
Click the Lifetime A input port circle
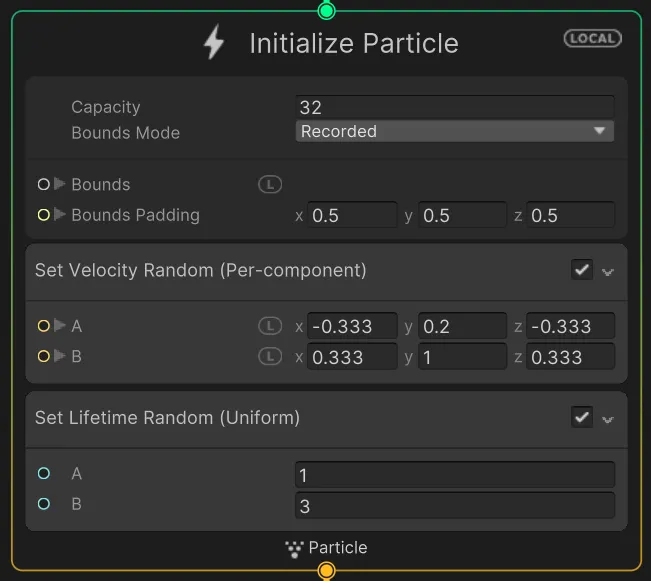pos(43,473)
